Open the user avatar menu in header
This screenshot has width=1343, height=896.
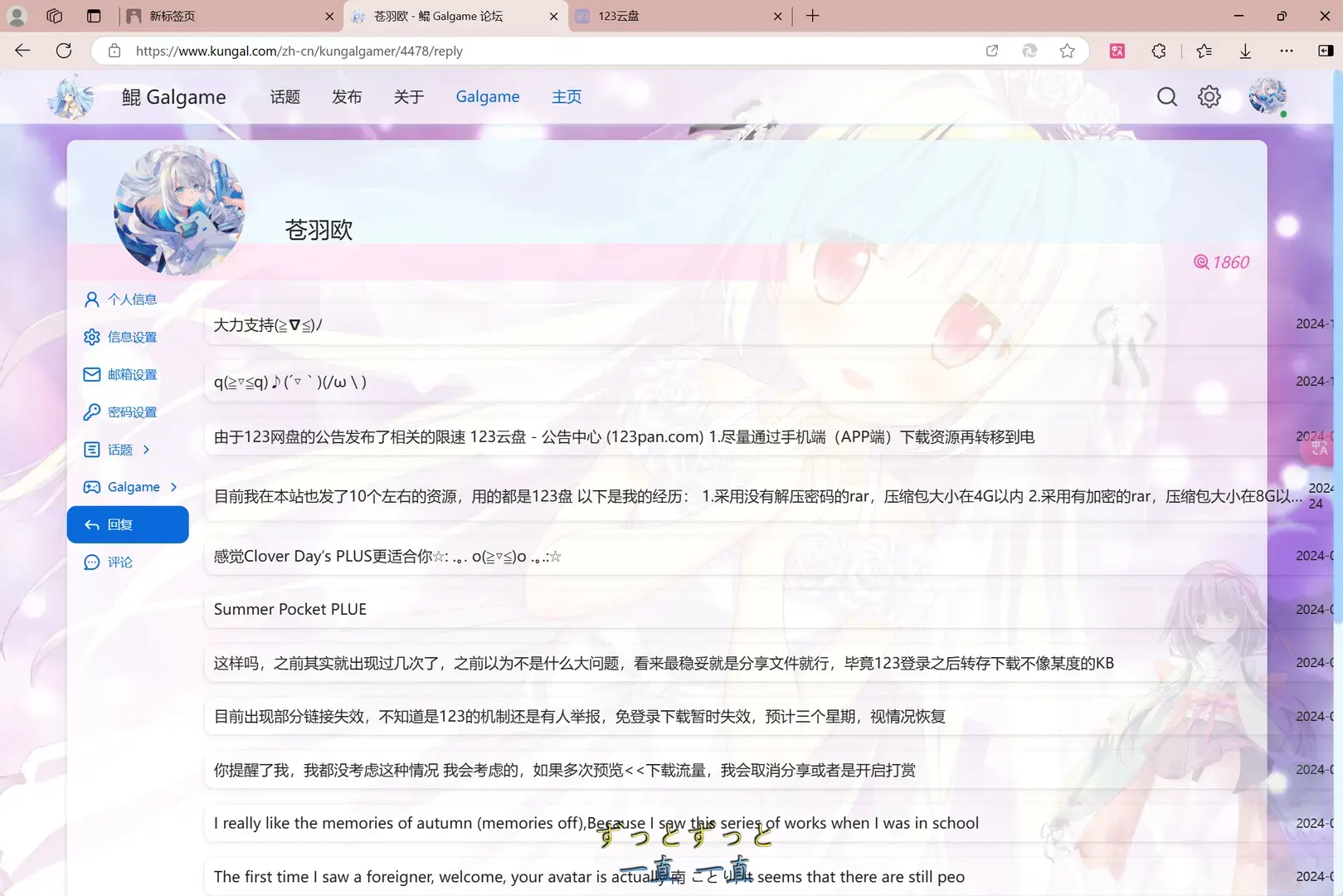[1268, 96]
